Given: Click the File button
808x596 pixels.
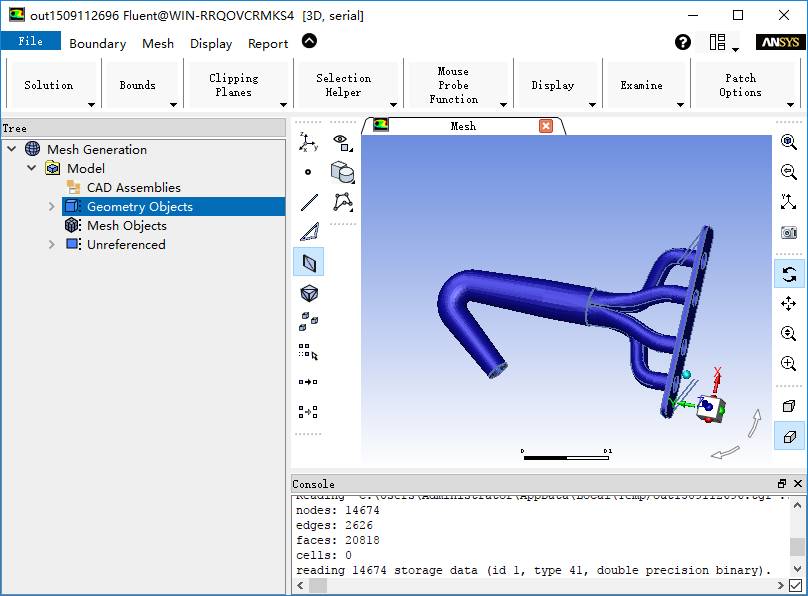Looking at the screenshot, I should [30, 41].
